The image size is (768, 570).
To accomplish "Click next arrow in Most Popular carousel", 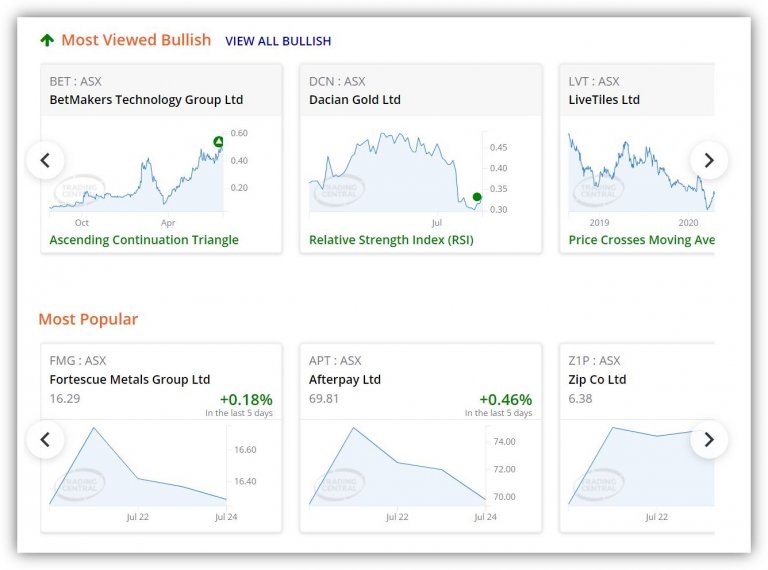I will (x=709, y=439).
